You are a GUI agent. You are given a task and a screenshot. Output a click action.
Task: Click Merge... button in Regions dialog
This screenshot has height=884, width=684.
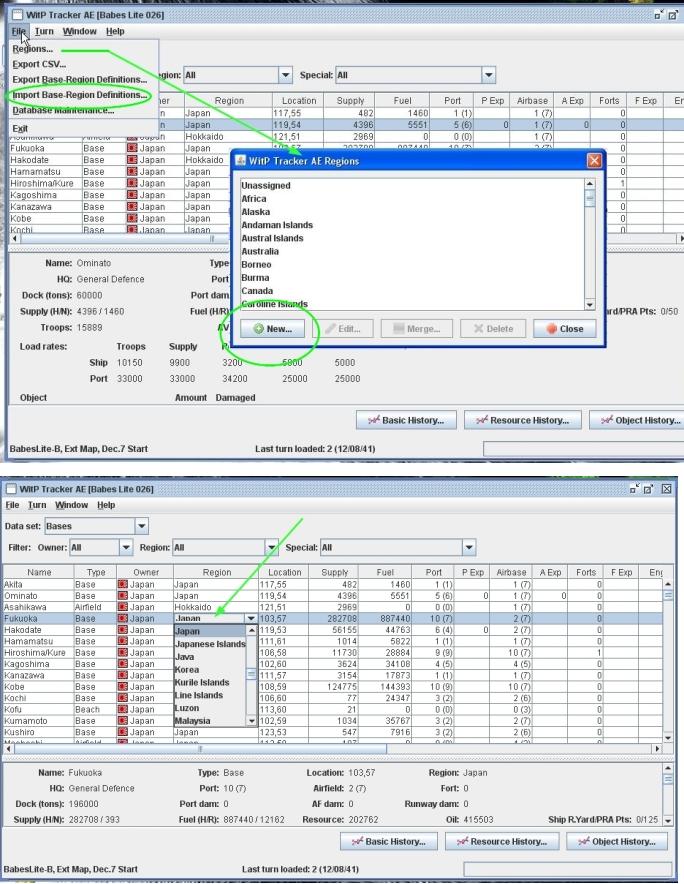click(416, 329)
